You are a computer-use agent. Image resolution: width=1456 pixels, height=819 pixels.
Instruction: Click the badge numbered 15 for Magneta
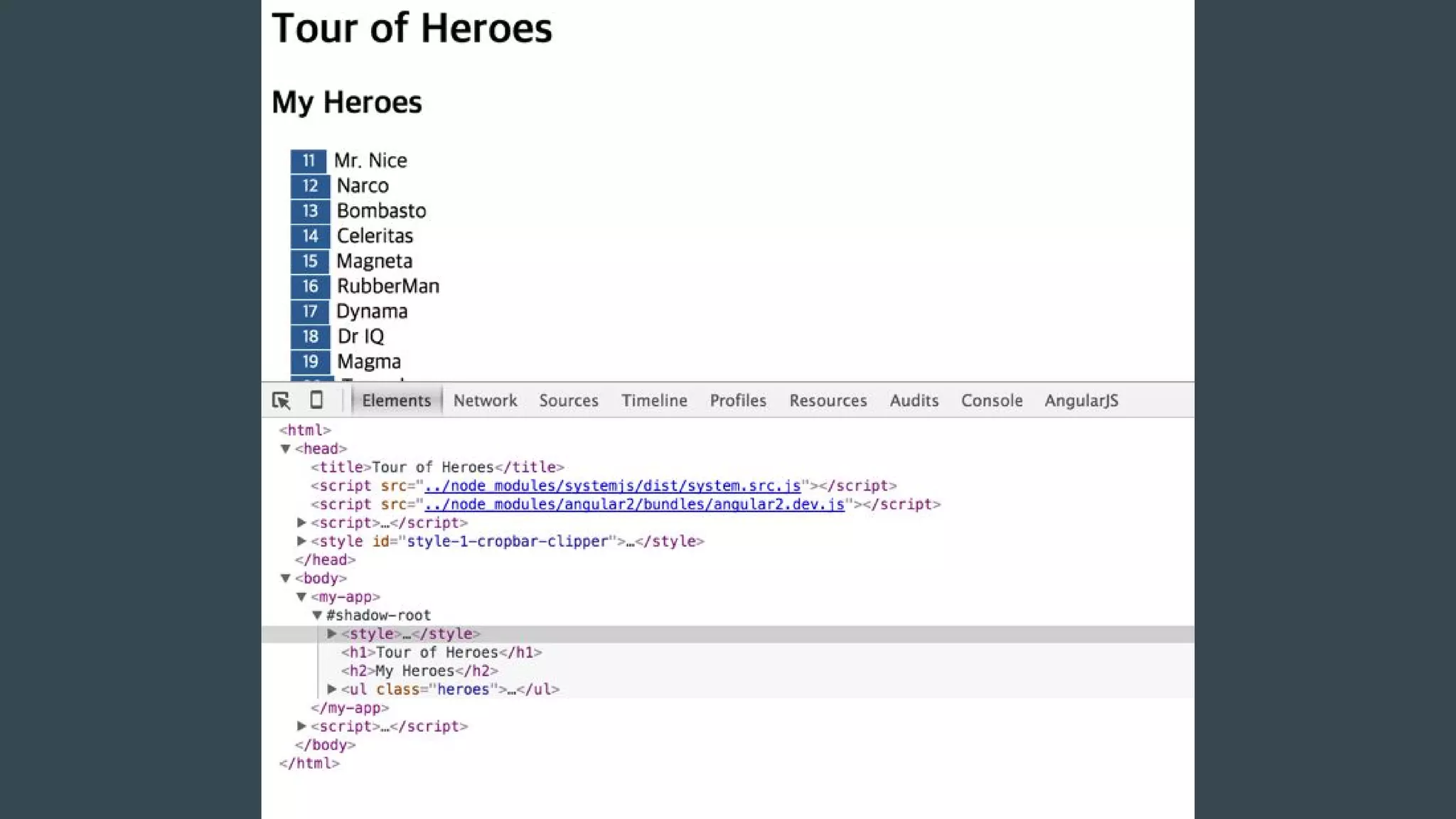coord(310,261)
